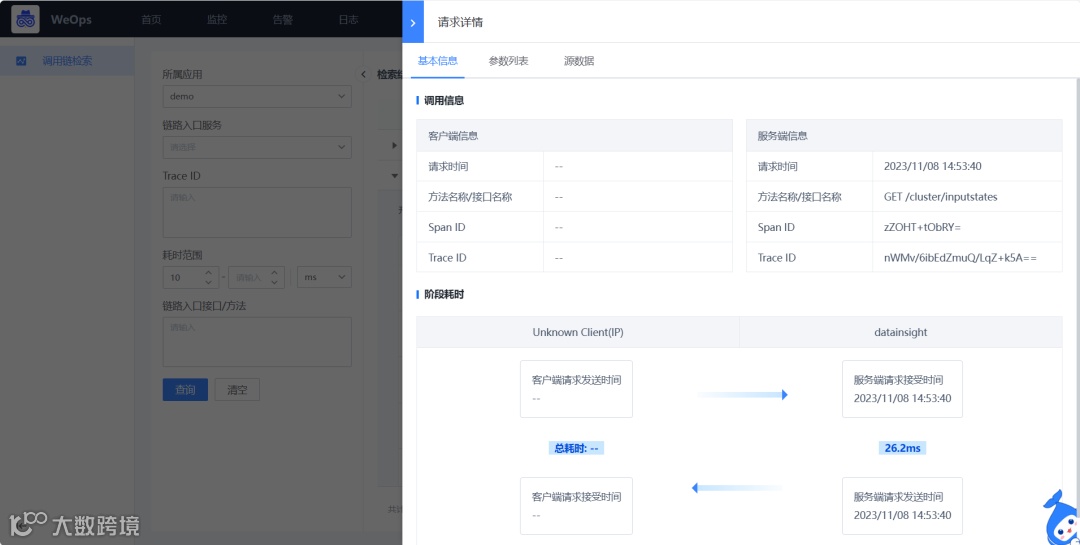Decrease the maximum duration stepper
Viewport: 1080px width, 545px height.
point(274,282)
